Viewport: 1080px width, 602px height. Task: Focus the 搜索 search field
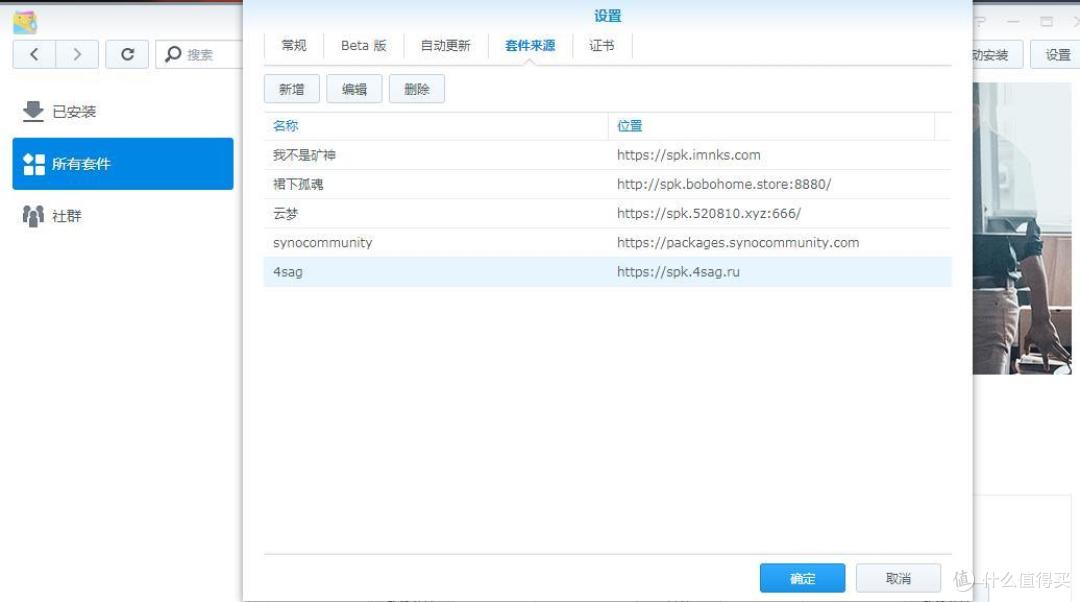point(200,54)
